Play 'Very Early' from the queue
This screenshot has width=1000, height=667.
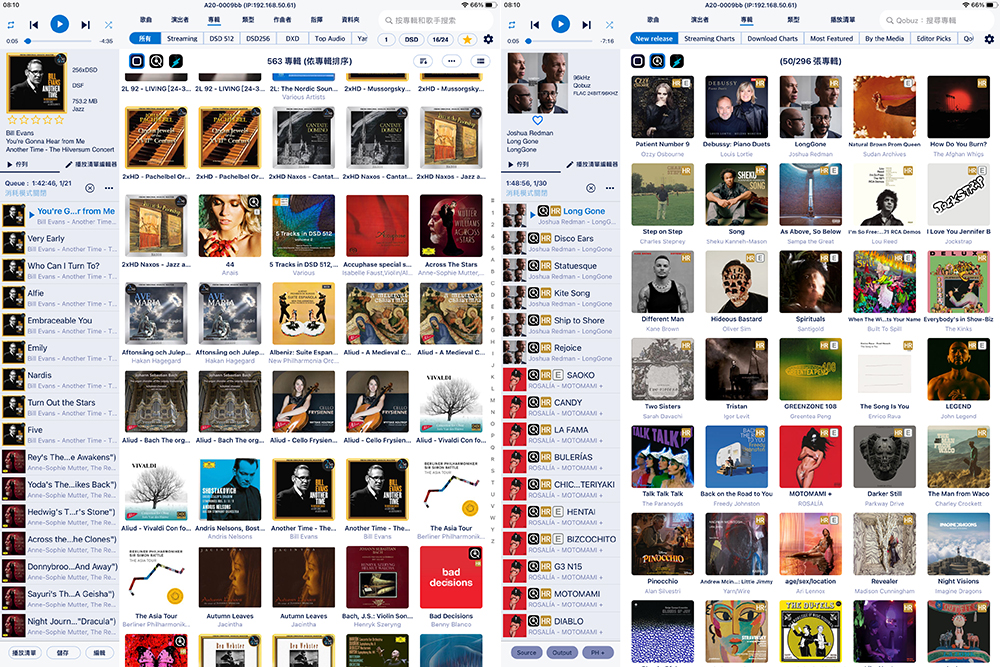(x=60, y=243)
